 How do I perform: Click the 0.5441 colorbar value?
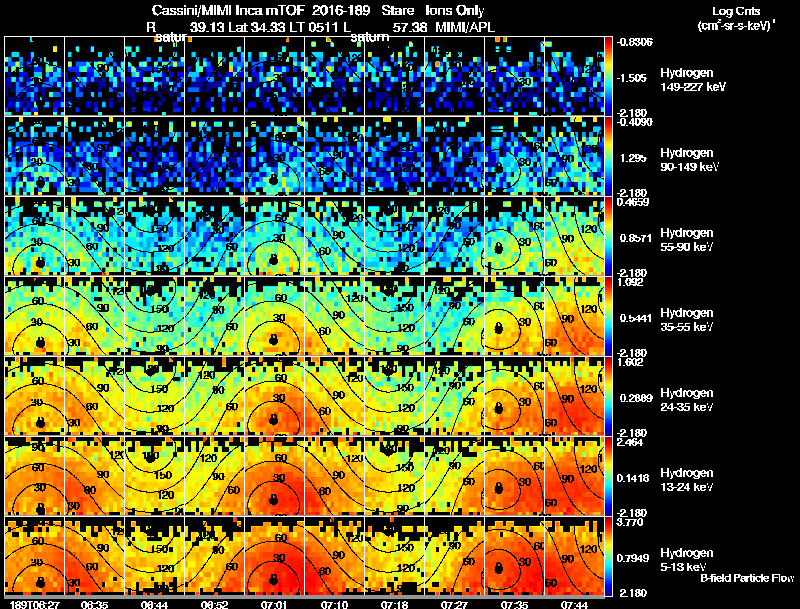[636, 318]
